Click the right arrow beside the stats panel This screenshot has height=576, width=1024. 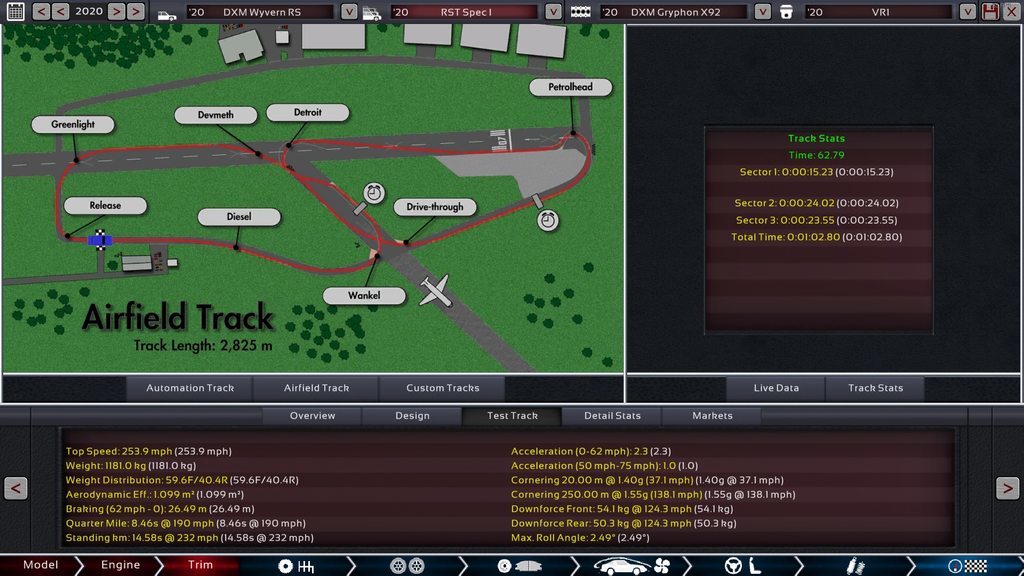point(1007,488)
